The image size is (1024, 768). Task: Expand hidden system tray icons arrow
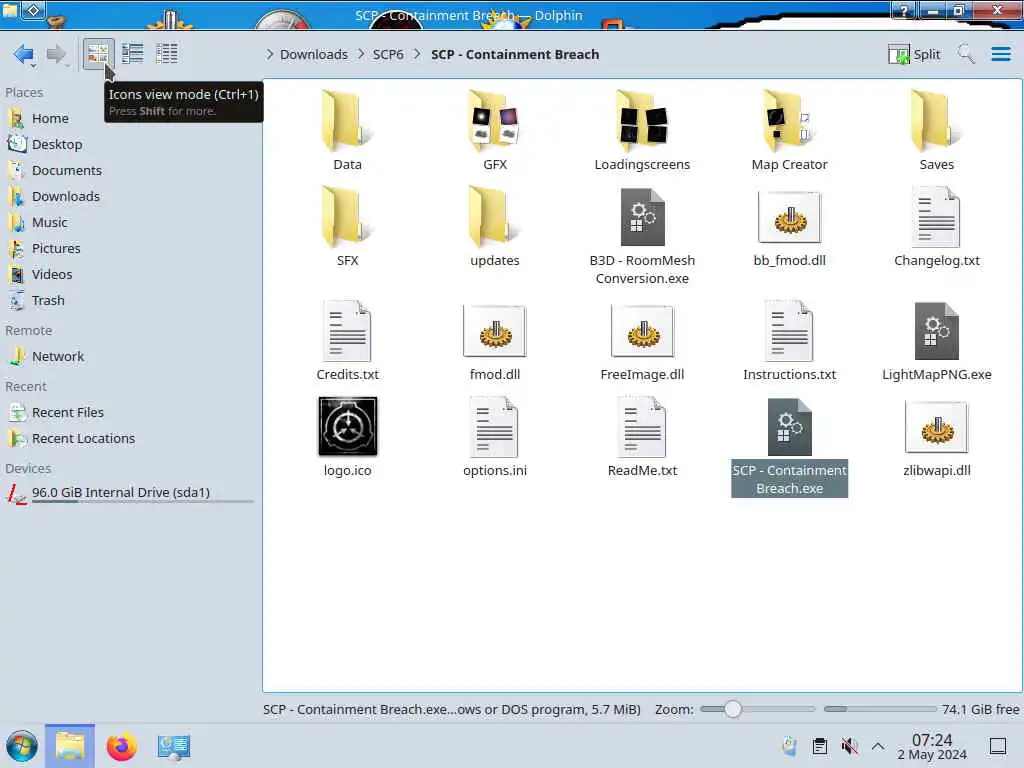(x=878, y=746)
